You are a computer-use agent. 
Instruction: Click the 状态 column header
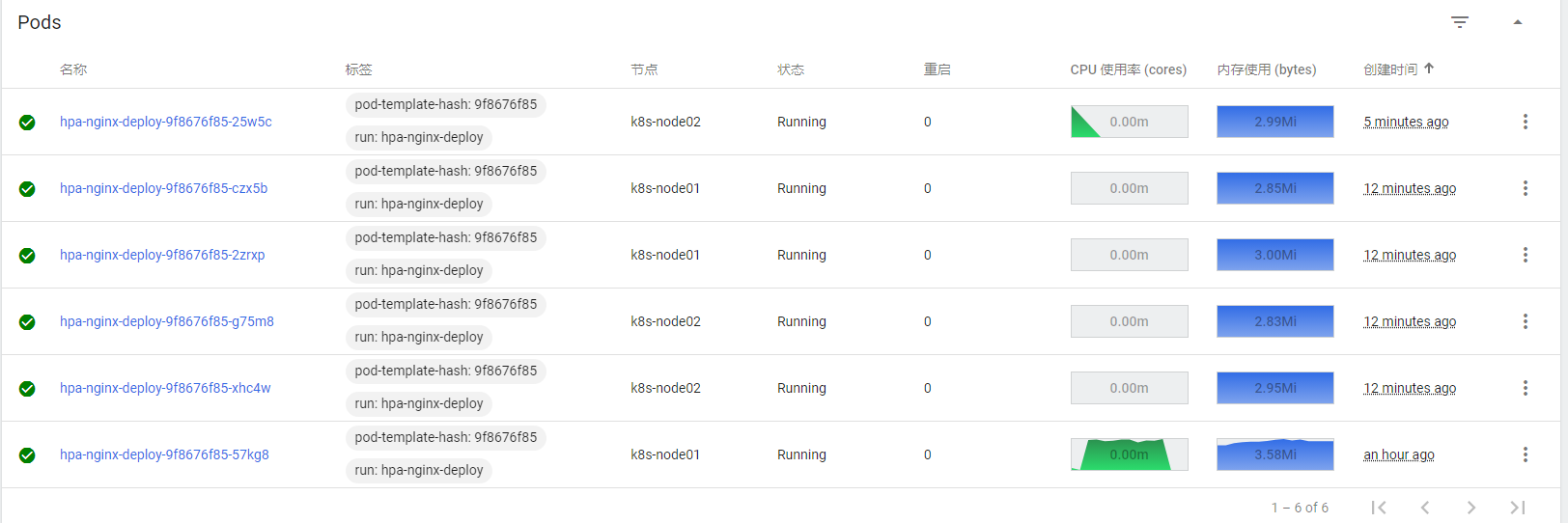[x=791, y=69]
